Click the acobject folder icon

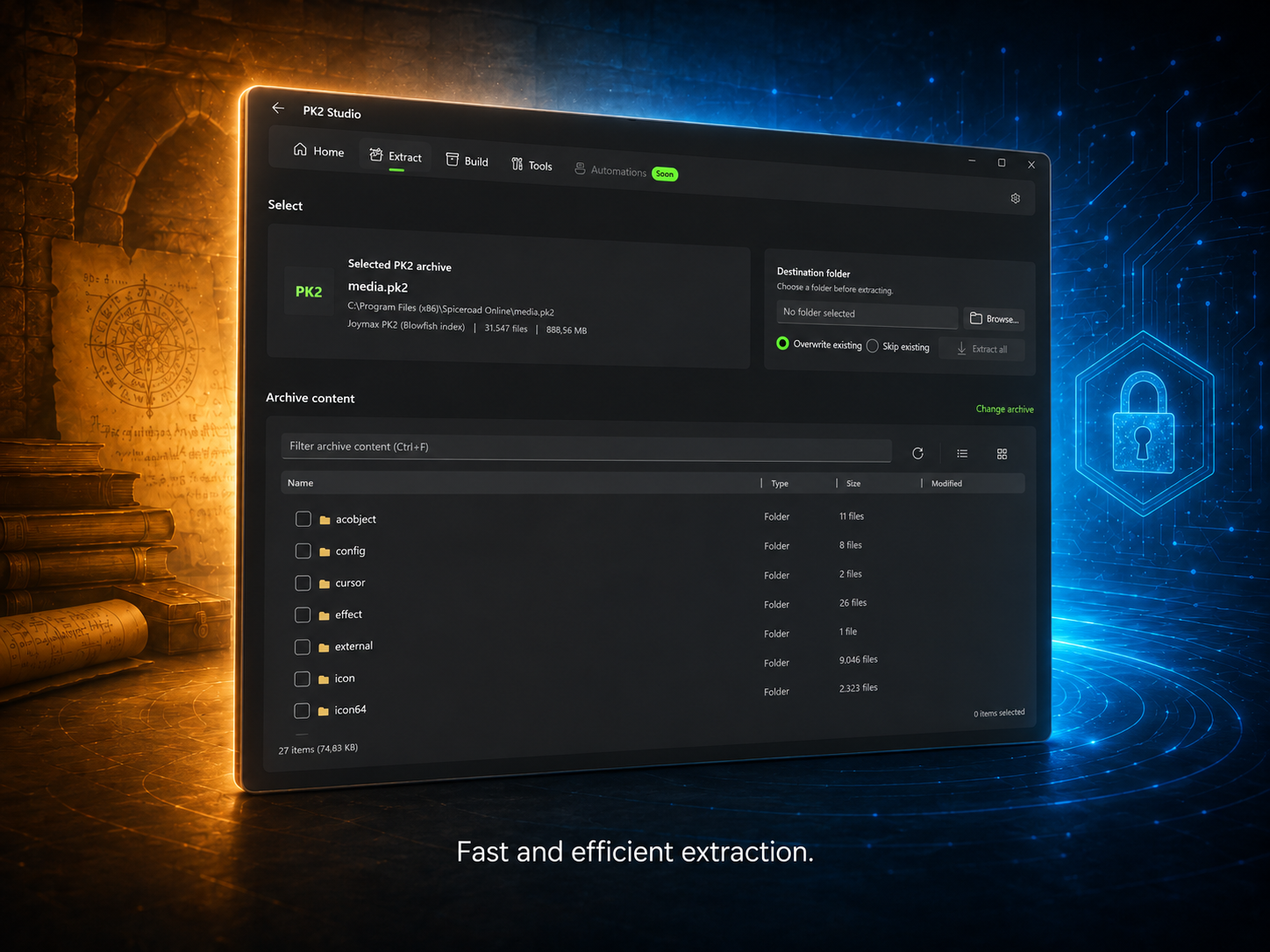point(325,520)
